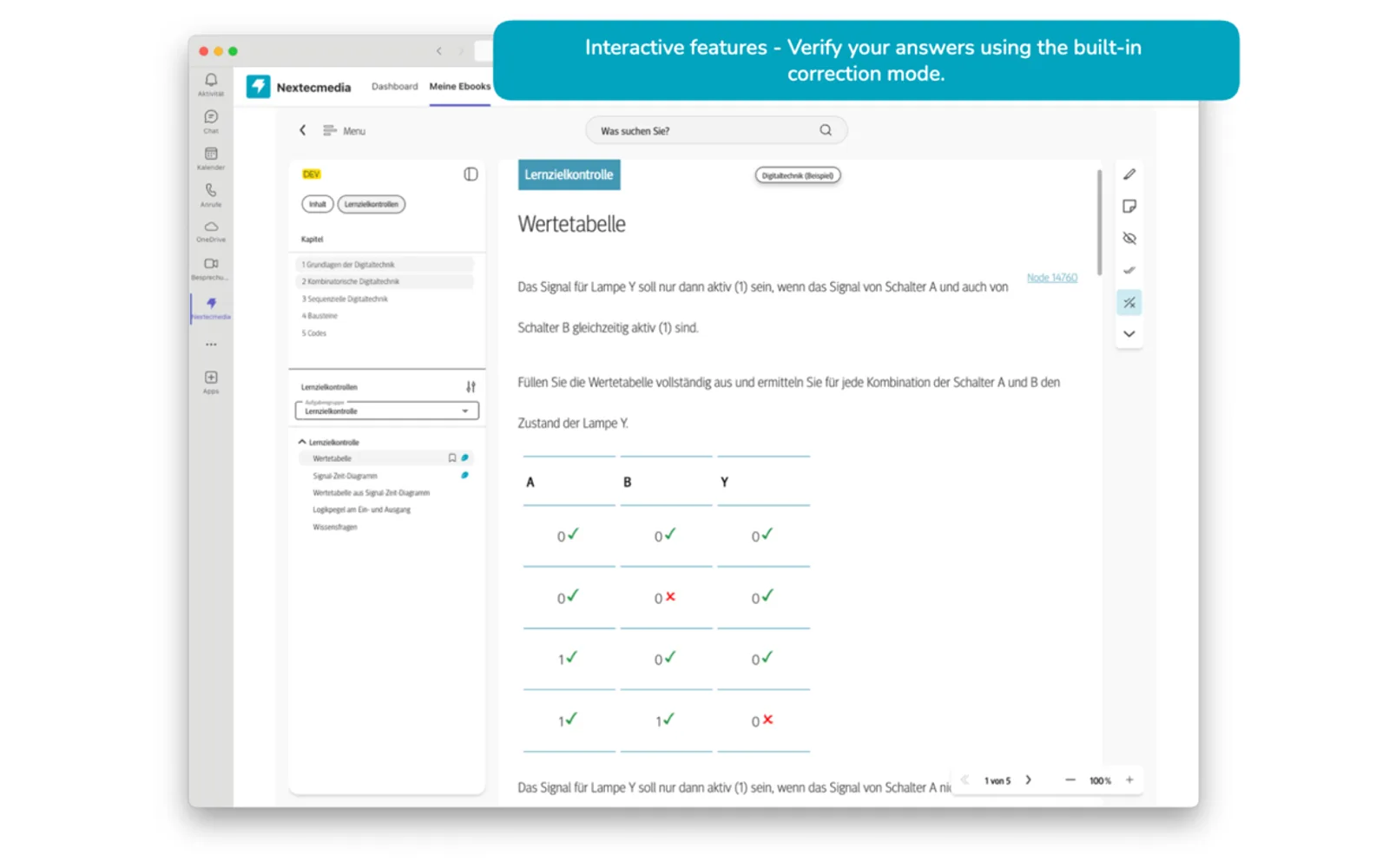Image resolution: width=1389 pixels, height=868 pixels.
Task: Open chapter 1 Grundlagen der Digitaltechnik
Action: (x=385, y=264)
